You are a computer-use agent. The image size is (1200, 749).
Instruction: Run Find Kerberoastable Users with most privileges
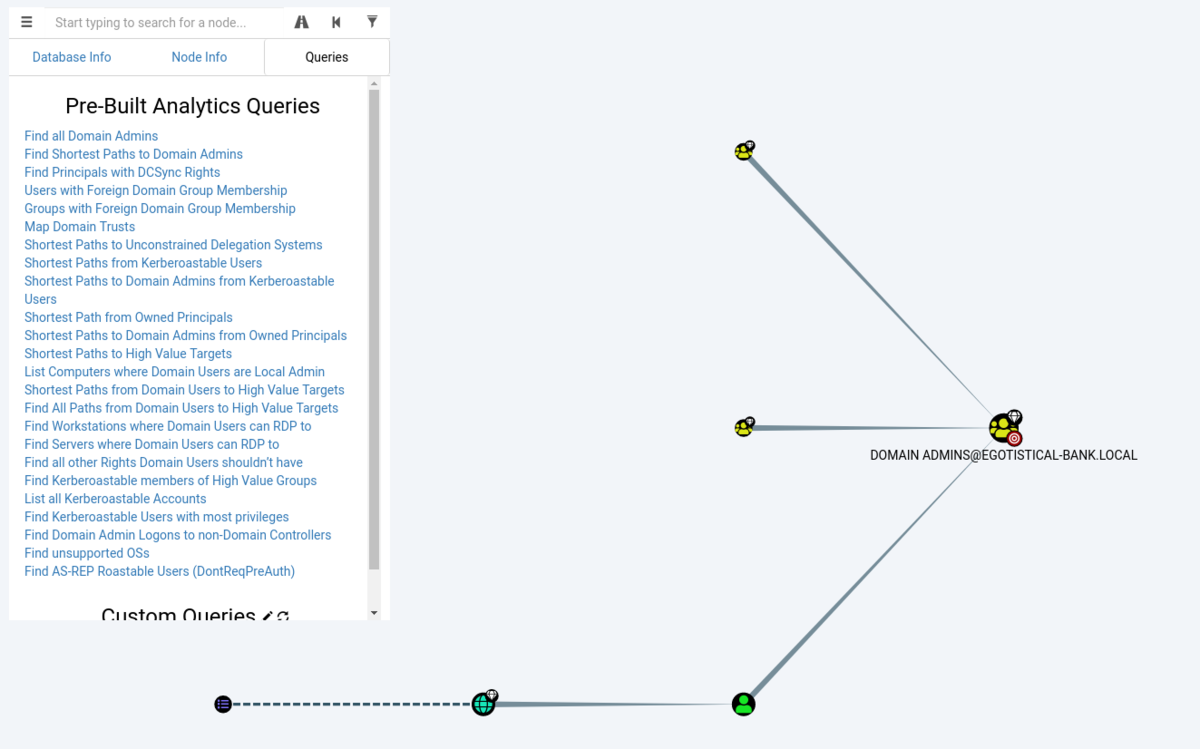[157, 516]
